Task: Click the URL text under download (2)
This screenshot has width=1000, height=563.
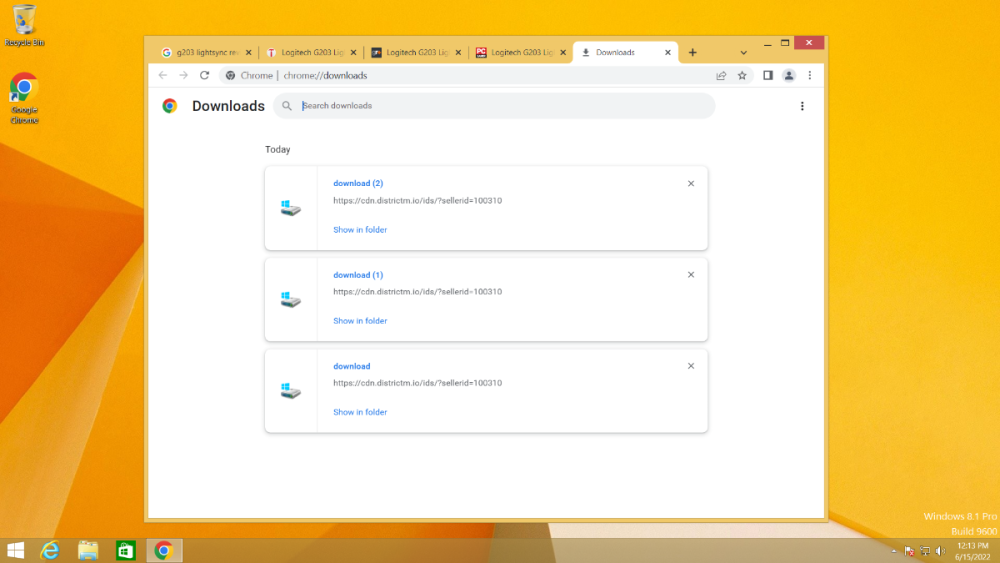Action: [417, 200]
